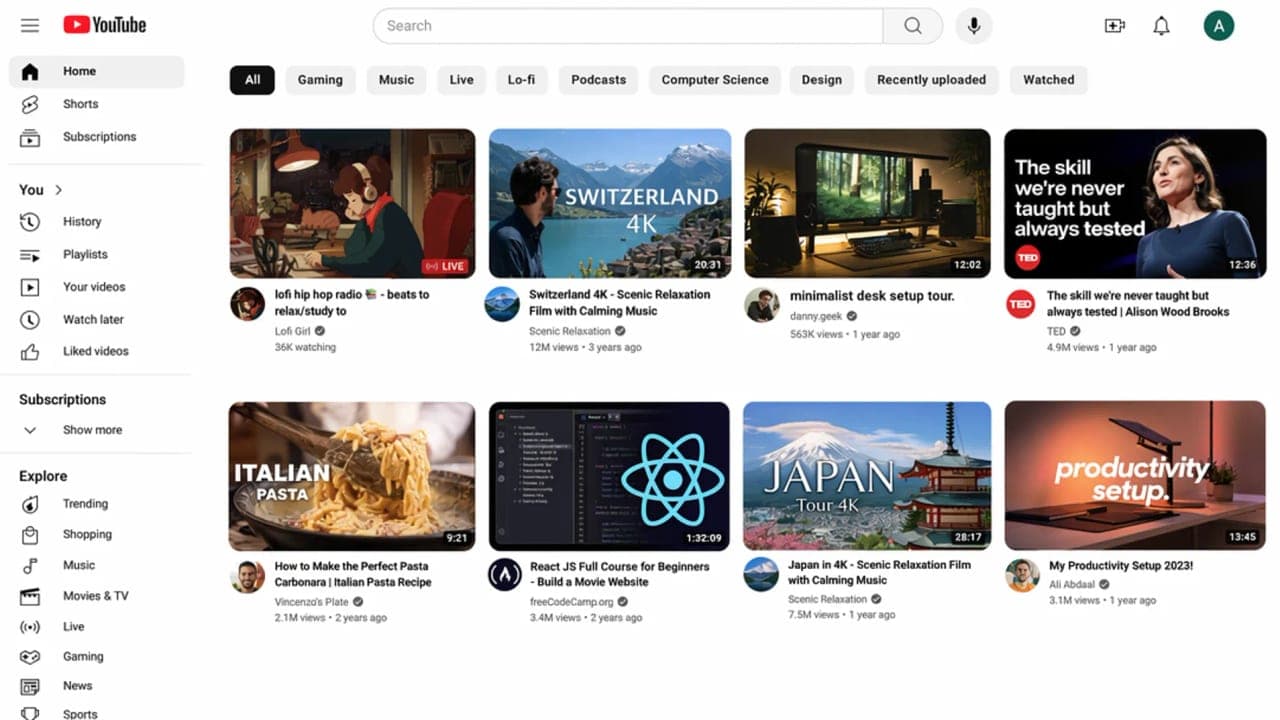This screenshot has width=1280, height=720.
Task: Open the Japan Tour 4K thumbnail
Action: (x=867, y=476)
